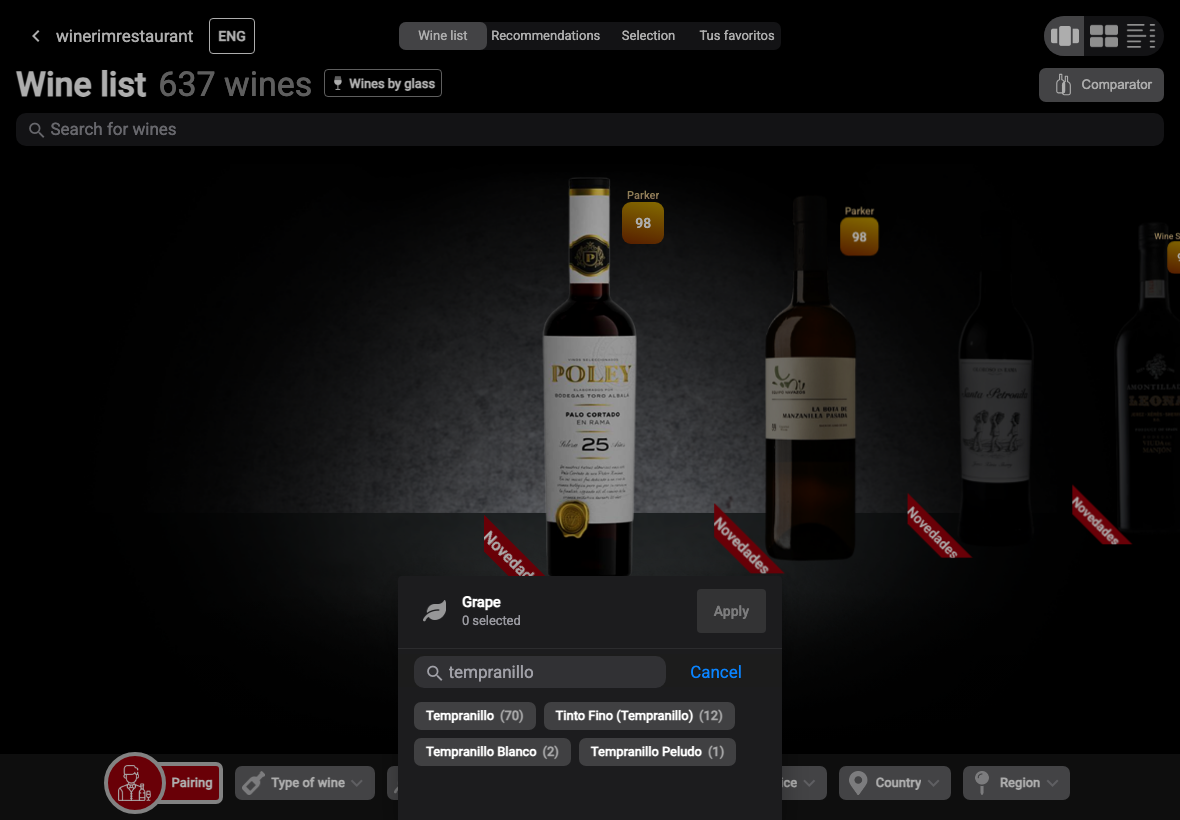
Task: Open the La Bota de Manzanilla bottle
Action: [x=810, y=380]
